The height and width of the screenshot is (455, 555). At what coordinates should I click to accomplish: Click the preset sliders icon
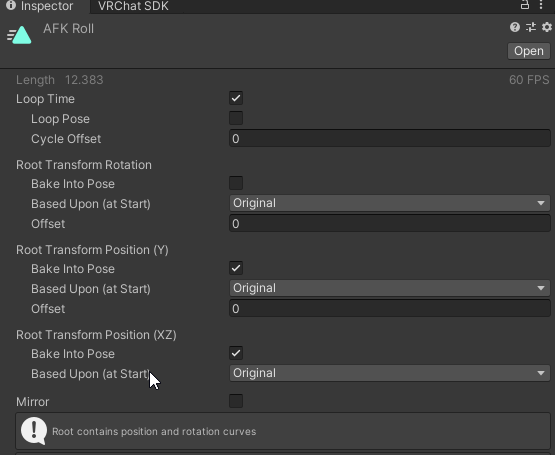point(531,27)
